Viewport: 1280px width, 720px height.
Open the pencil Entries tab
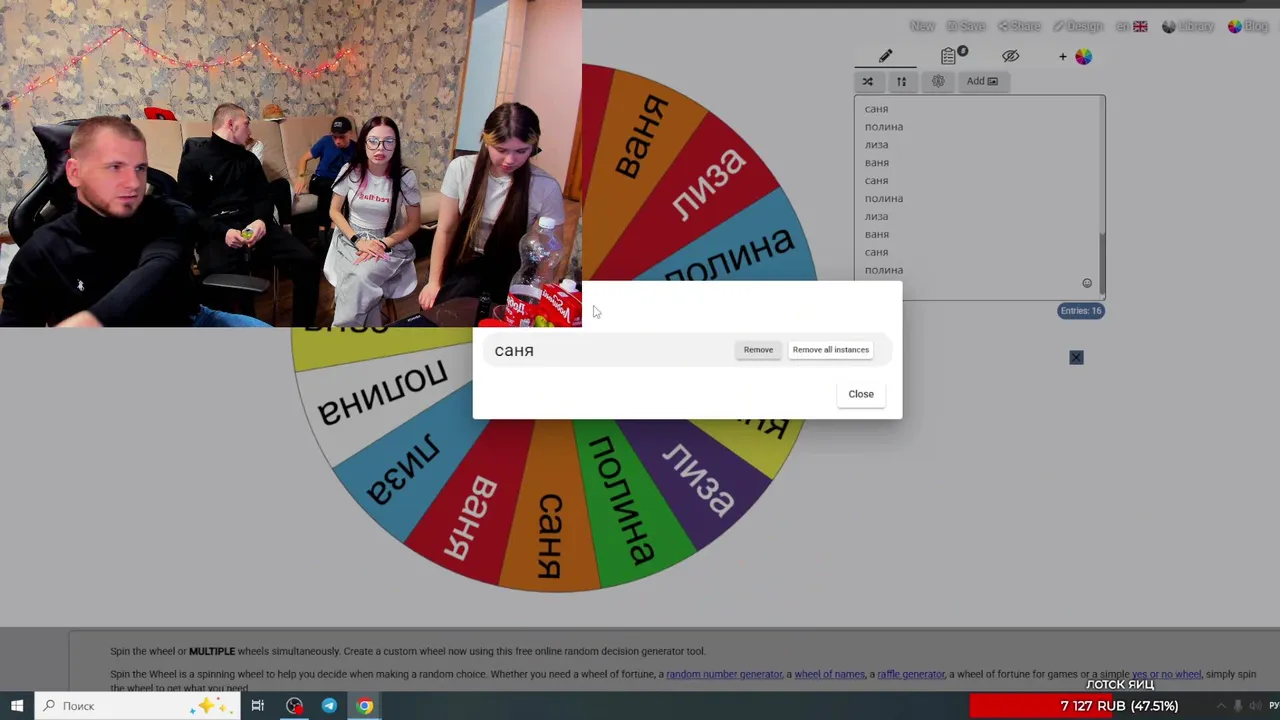pos(885,56)
